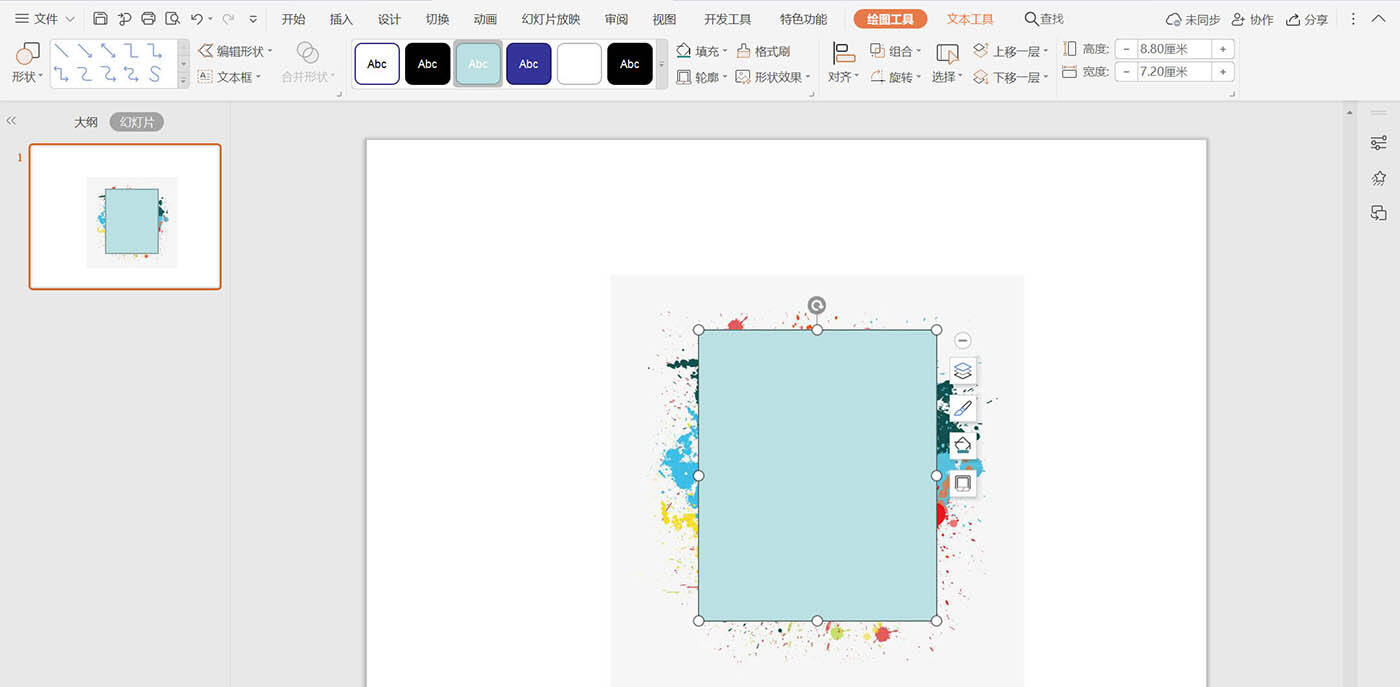This screenshot has width=1400, height=687.
Task: Open the right sidebar settings sliders icon
Action: coord(1379,143)
